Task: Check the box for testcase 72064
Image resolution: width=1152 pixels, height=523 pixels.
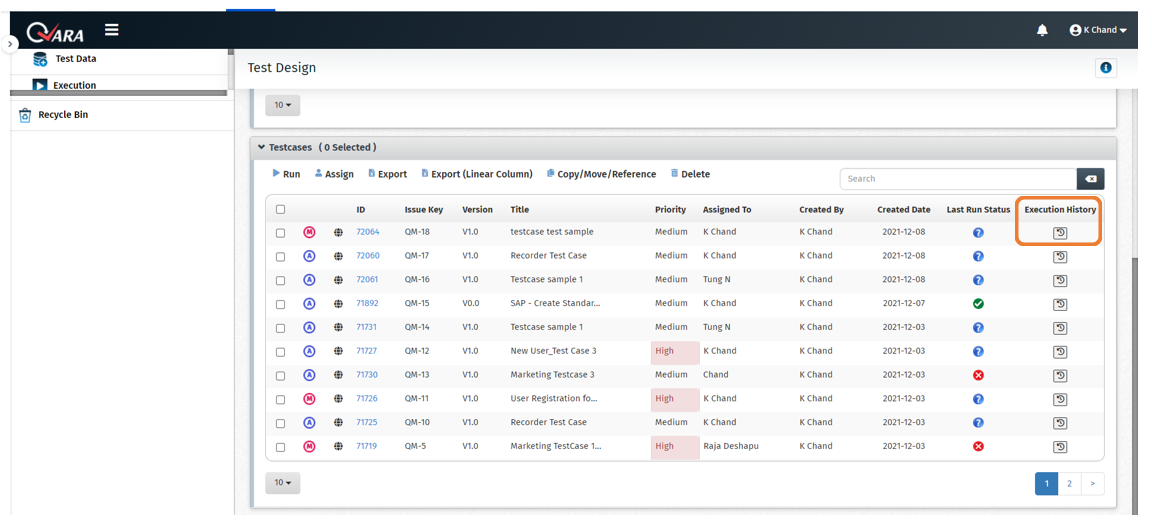Action: point(281,233)
